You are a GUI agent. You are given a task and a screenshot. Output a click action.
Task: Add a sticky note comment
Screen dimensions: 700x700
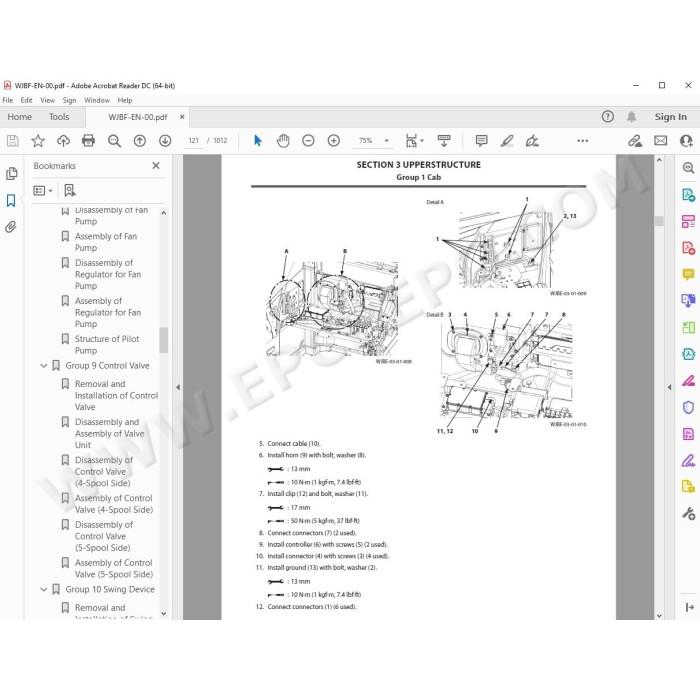(481, 141)
